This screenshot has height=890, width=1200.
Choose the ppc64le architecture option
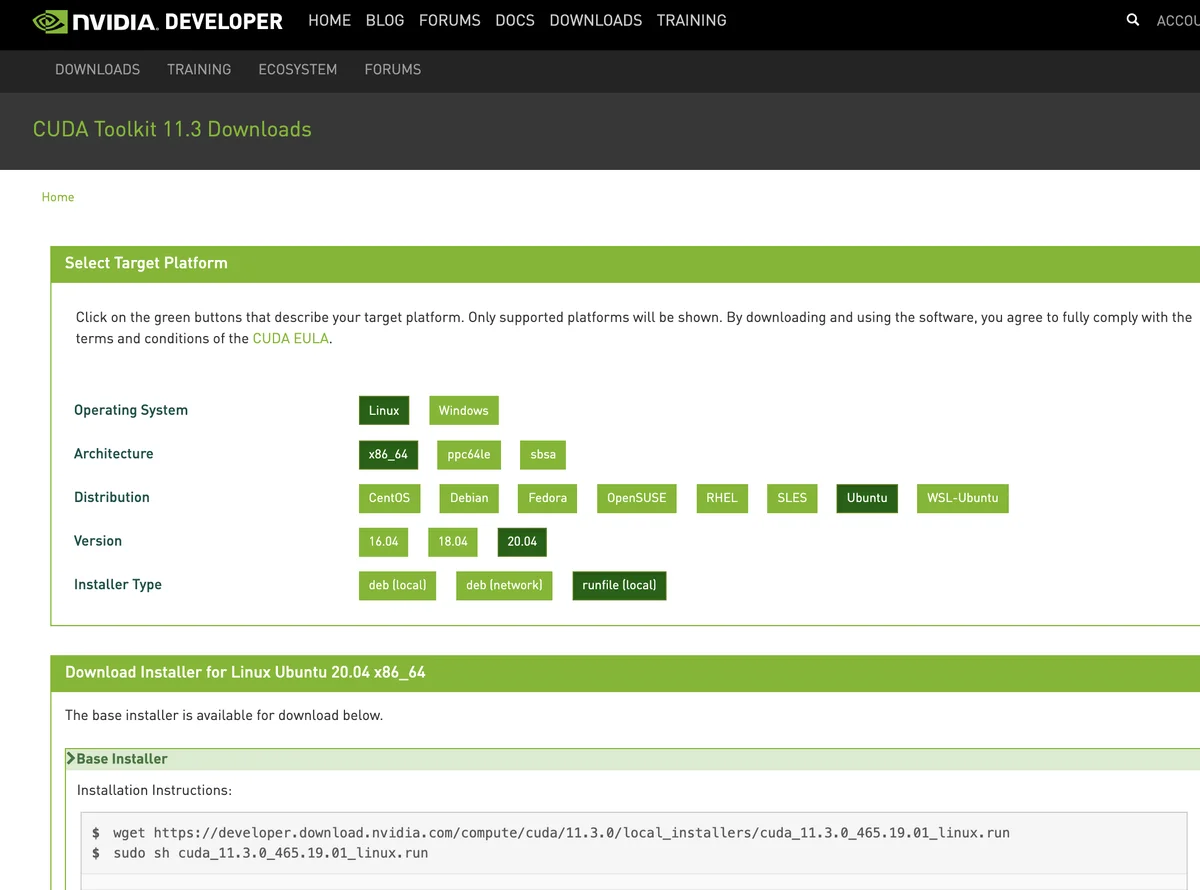(469, 454)
